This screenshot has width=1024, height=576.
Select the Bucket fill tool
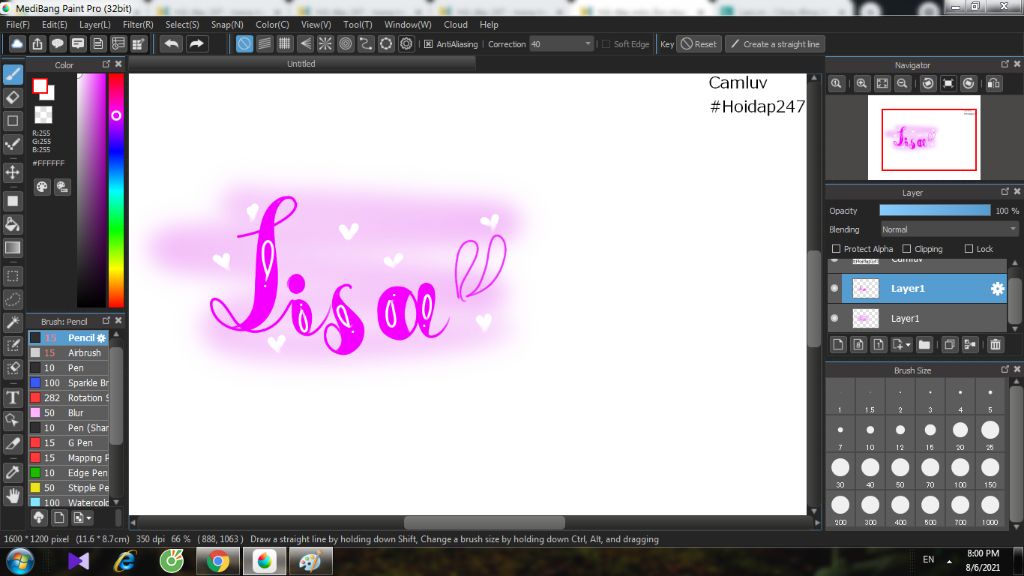pos(12,224)
